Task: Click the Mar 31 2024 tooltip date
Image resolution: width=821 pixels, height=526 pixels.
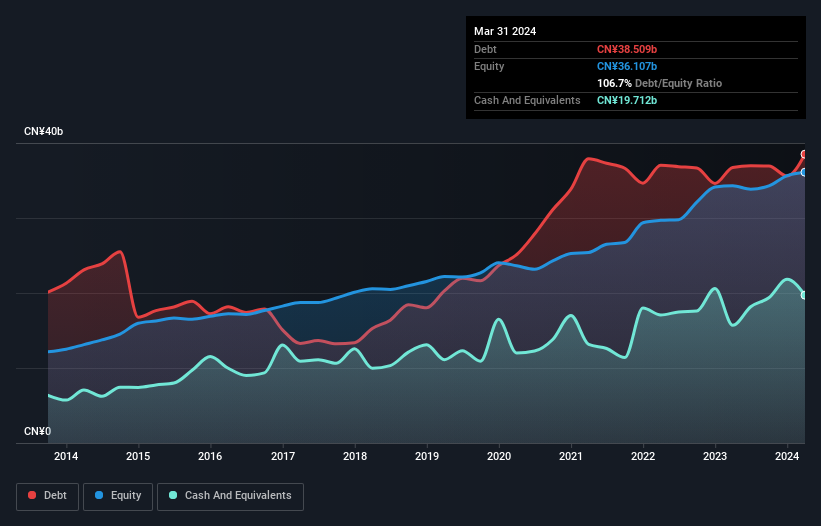Action: 505,31
